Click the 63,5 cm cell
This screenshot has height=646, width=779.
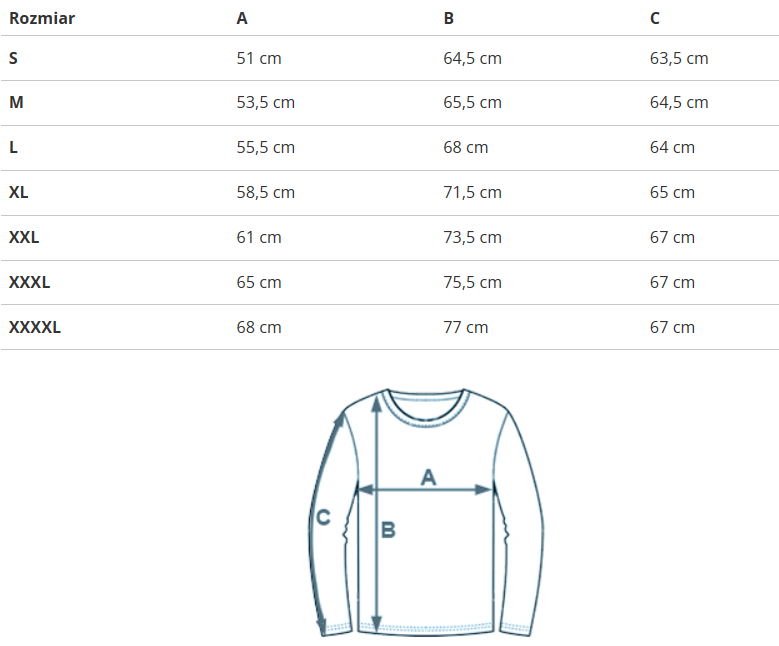679,58
